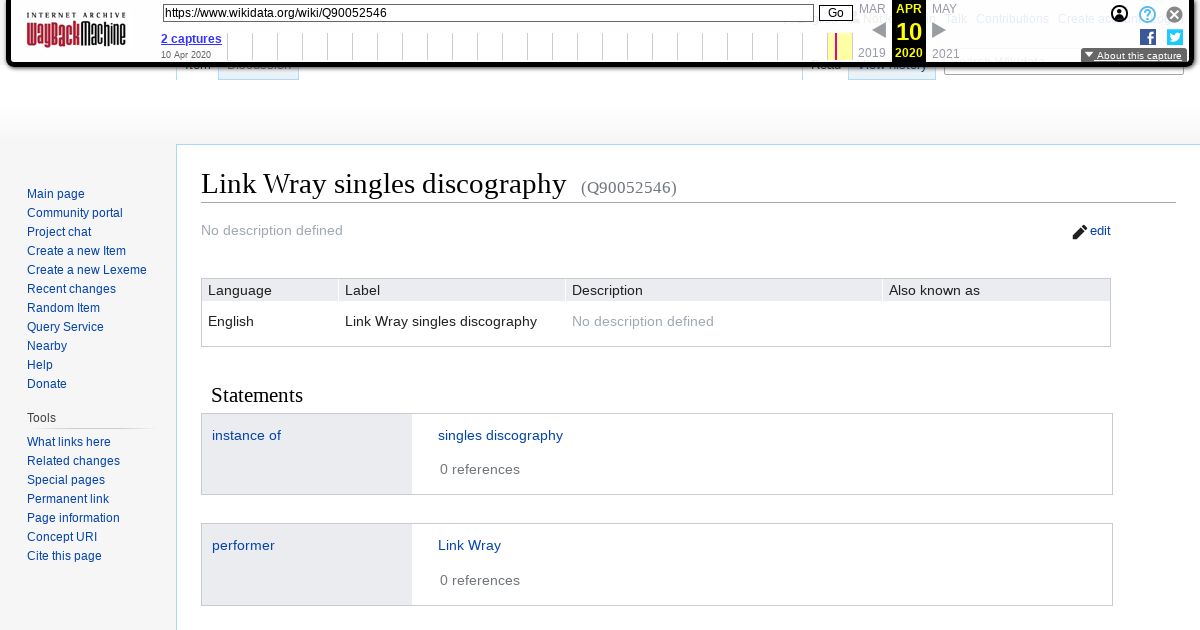Select year 2019 in timeline
Viewport: 1200px width, 630px height.
click(x=871, y=54)
